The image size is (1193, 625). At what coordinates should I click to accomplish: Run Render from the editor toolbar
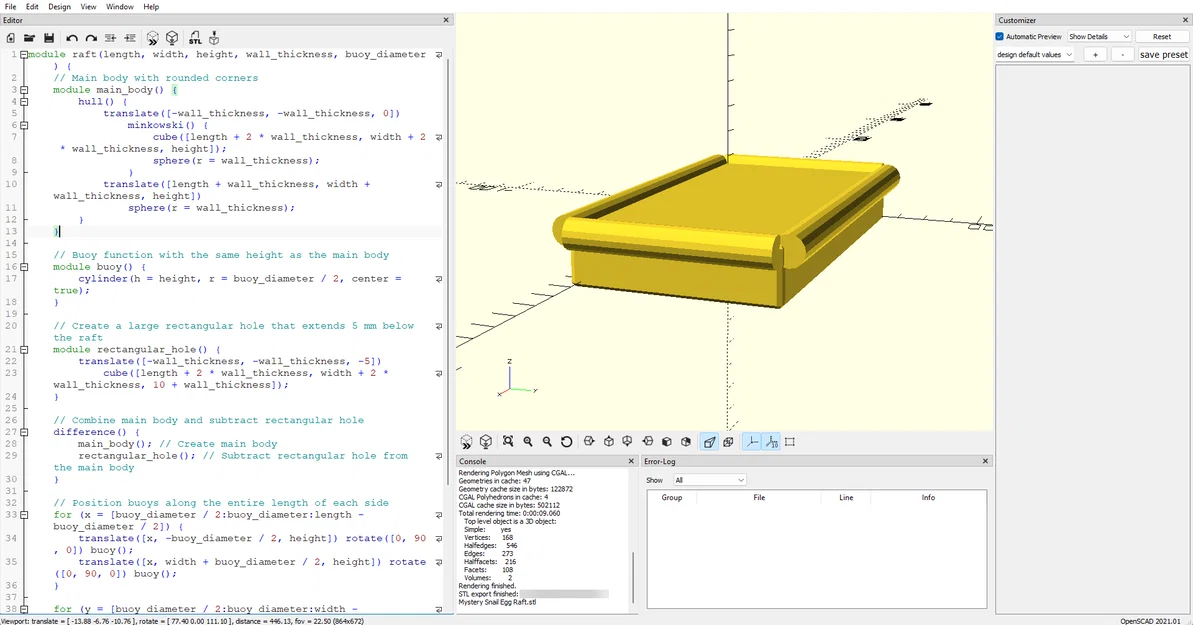172,38
